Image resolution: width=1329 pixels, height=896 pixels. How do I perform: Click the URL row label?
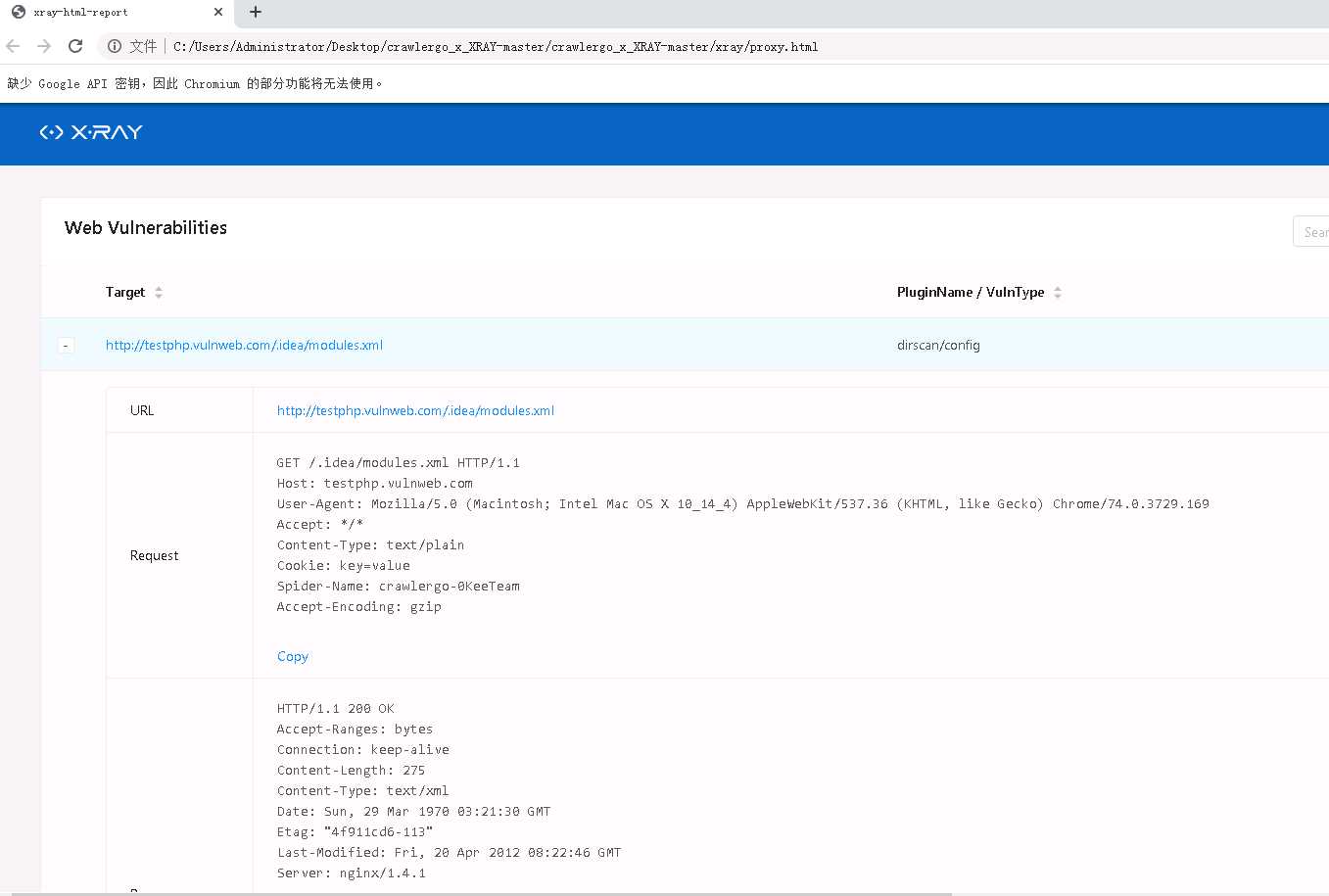coord(142,410)
